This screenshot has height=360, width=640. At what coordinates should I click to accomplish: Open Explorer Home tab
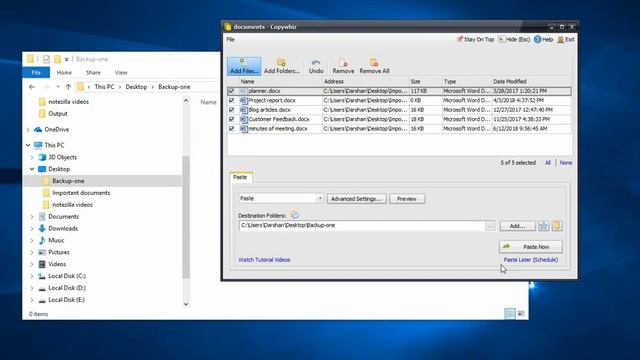point(64,73)
